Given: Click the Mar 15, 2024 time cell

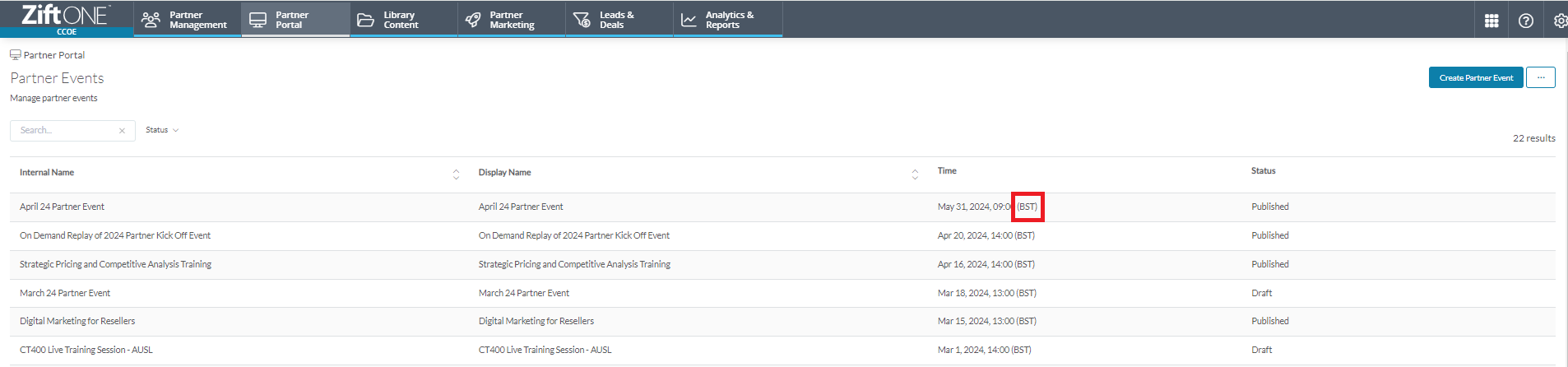Looking at the screenshot, I should pyautogui.click(x=987, y=321).
